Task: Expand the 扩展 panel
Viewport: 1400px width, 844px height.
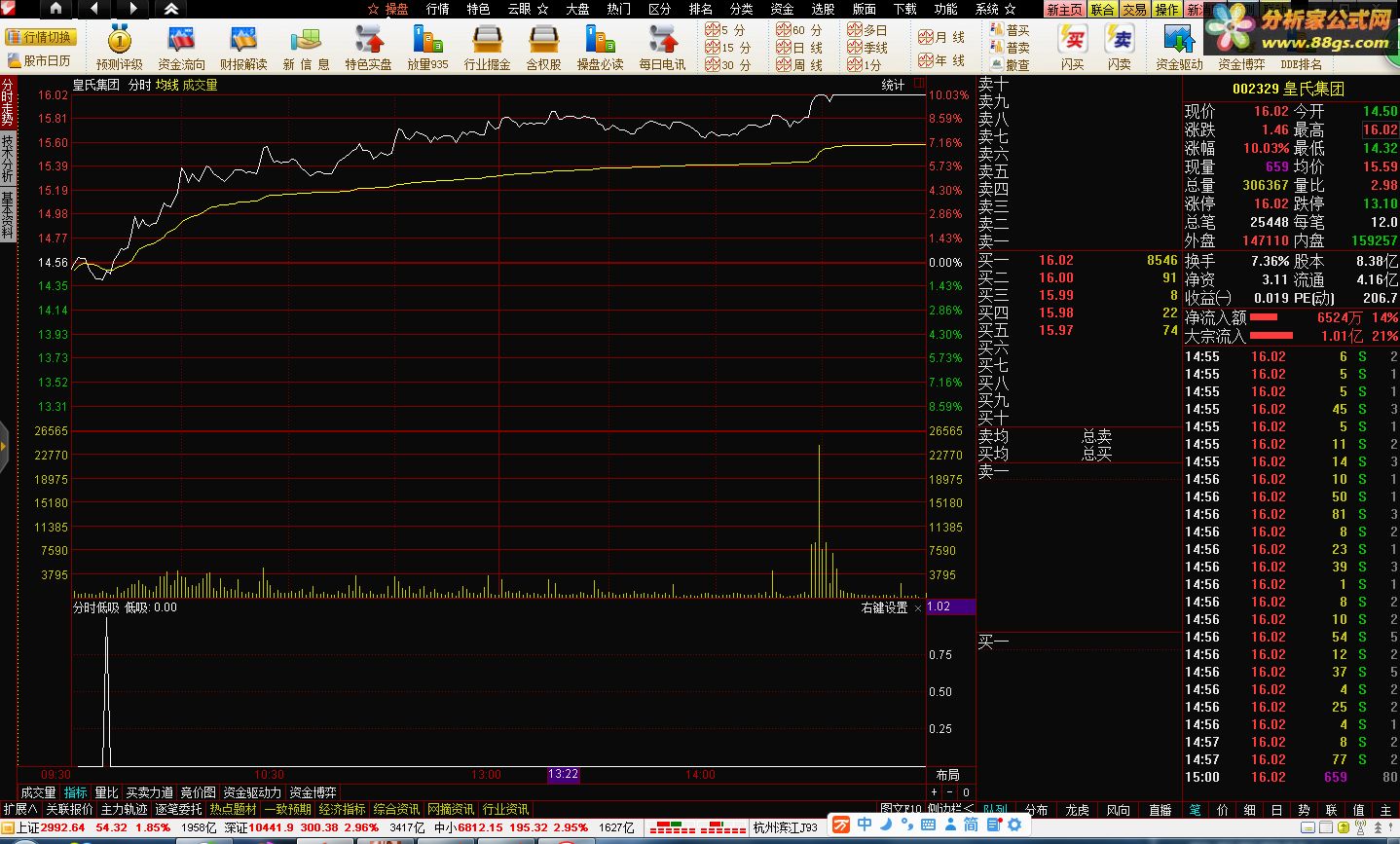Action: (19, 809)
